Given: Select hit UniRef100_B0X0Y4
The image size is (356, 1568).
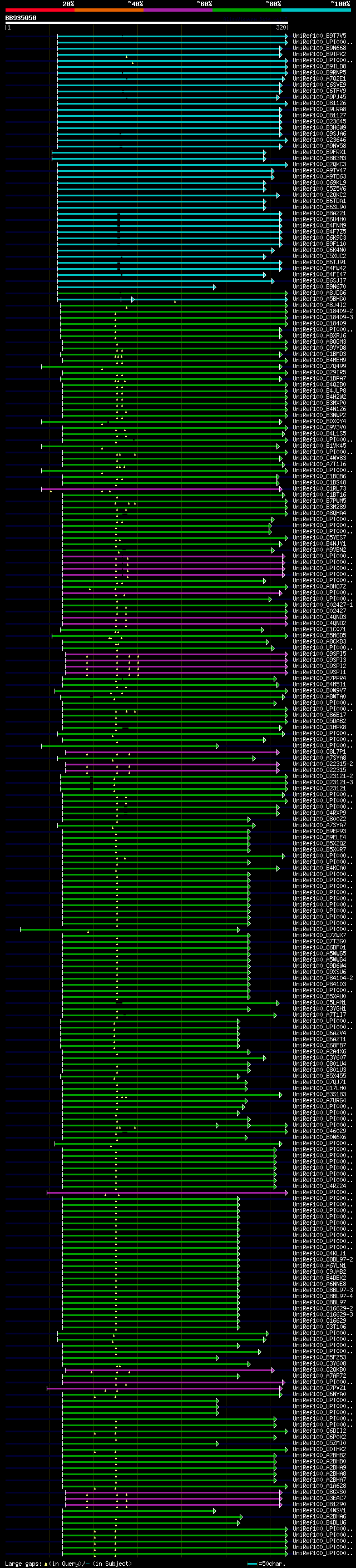Looking at the screenshot, I should pos(319,421).
